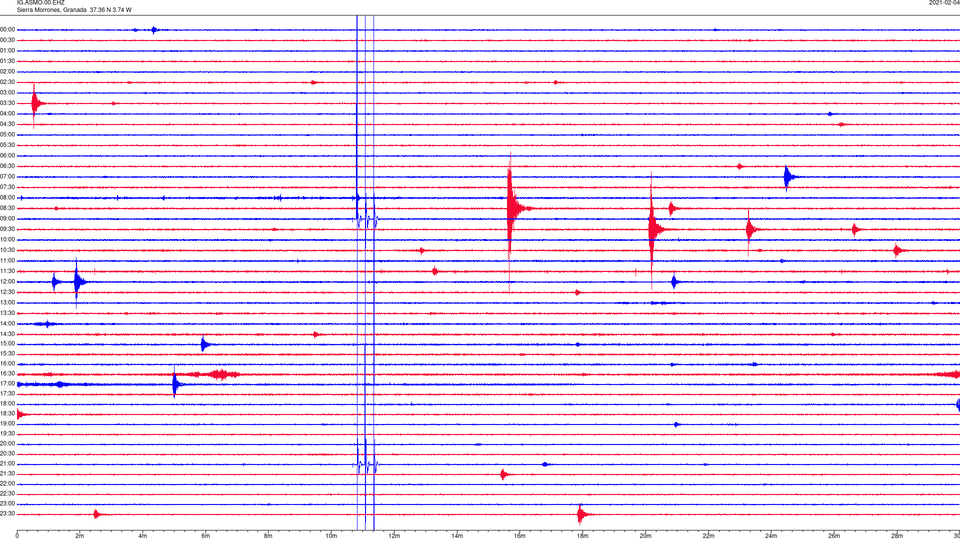Select the 06:30 trace time label
Viewport: 960px width, 540px height.
coord(7,166)
